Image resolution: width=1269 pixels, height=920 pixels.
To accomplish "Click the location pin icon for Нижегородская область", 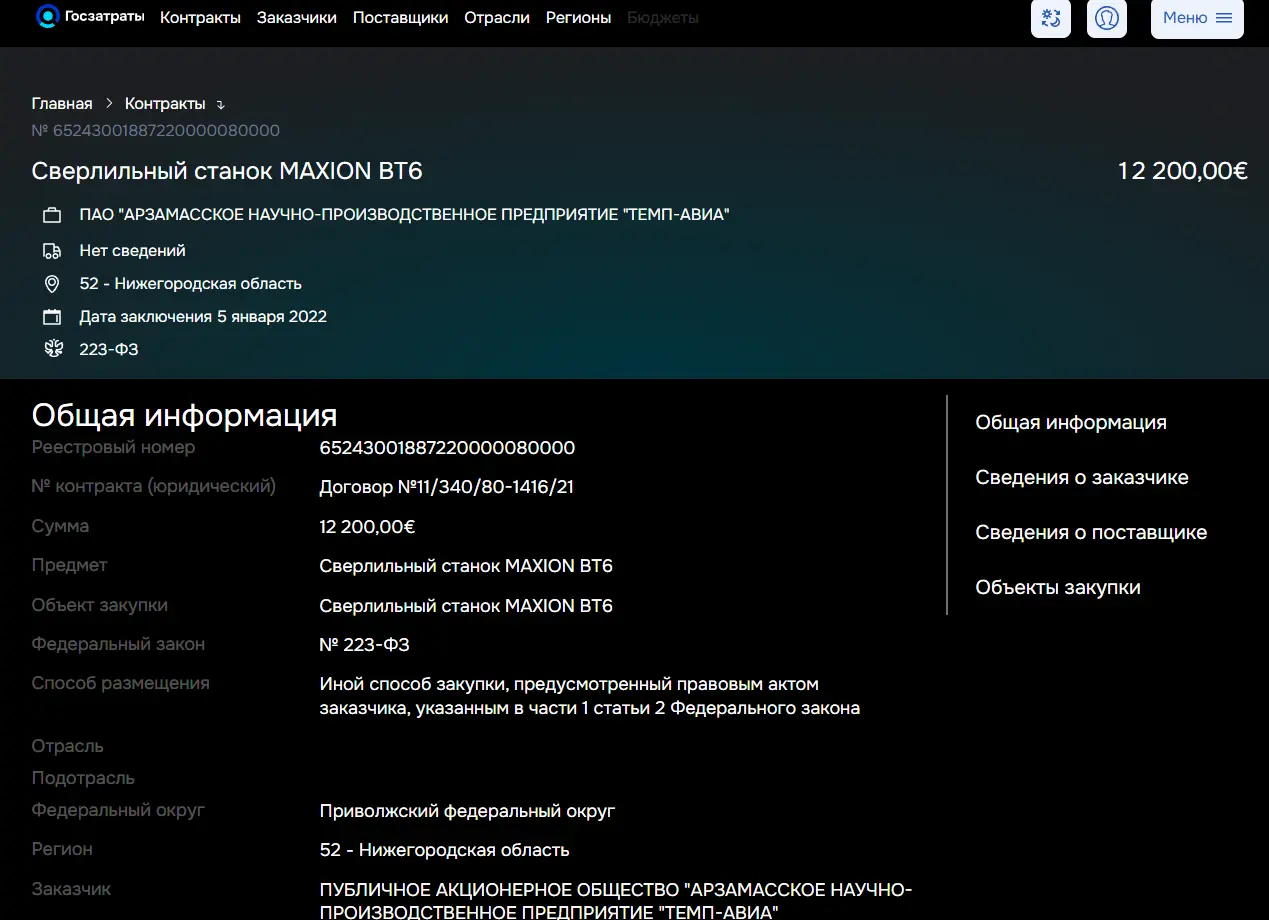I will click(x=52, y=284).
